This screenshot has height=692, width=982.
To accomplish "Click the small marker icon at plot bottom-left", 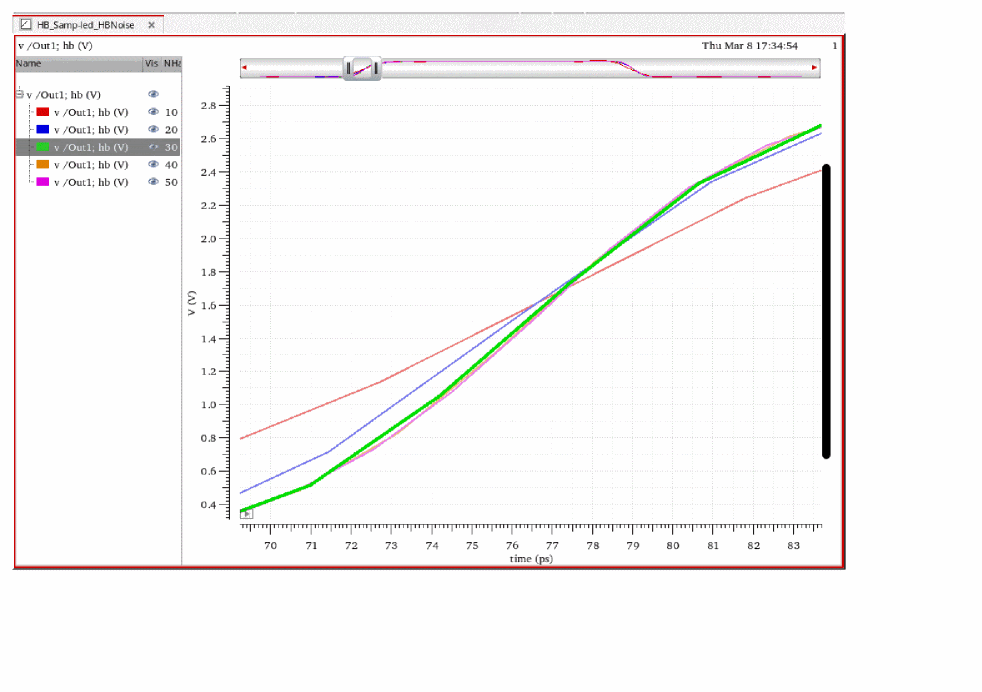I will [x=247, y=514].
